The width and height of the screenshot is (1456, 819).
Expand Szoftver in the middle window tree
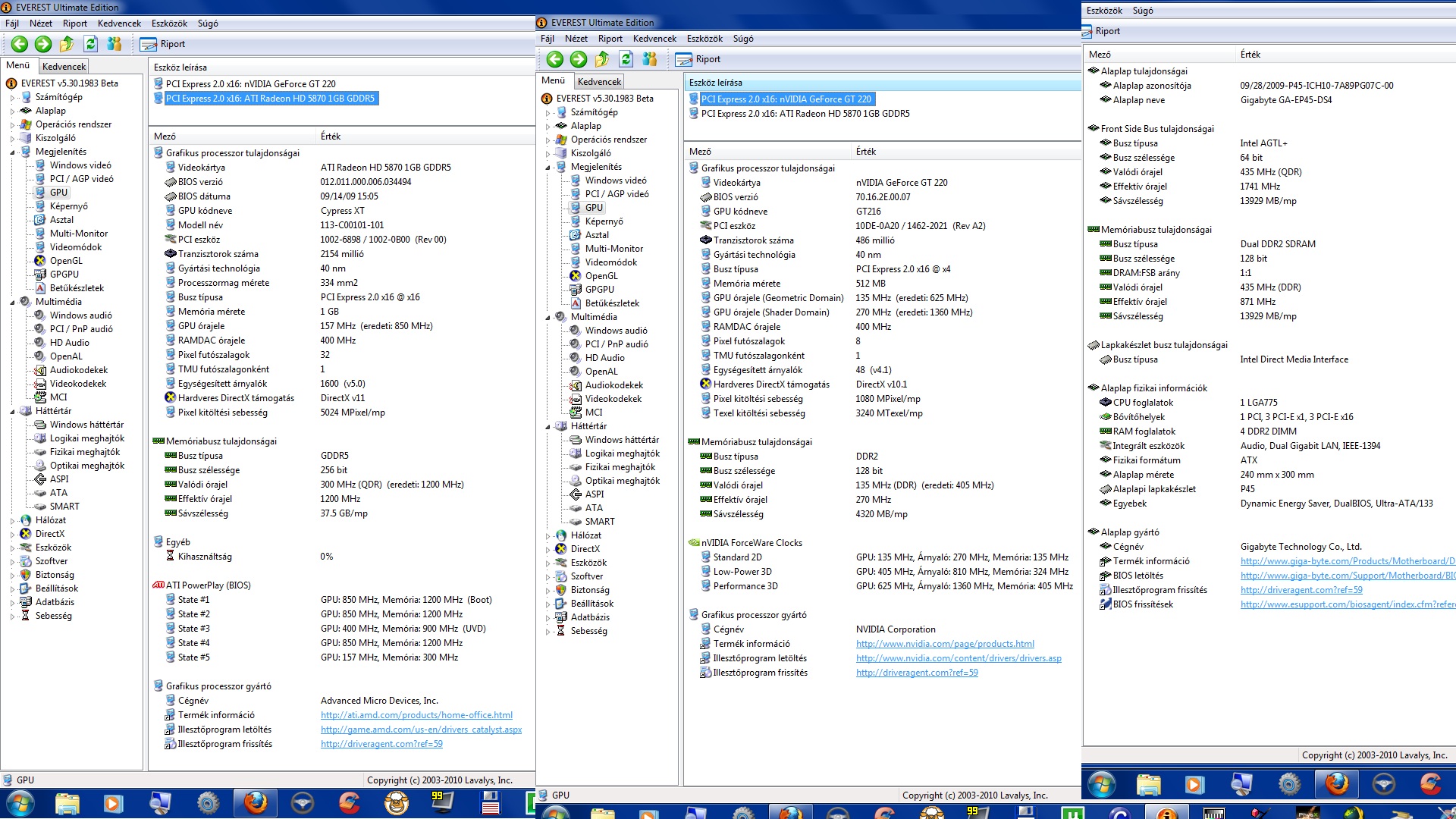pos(548,577)
